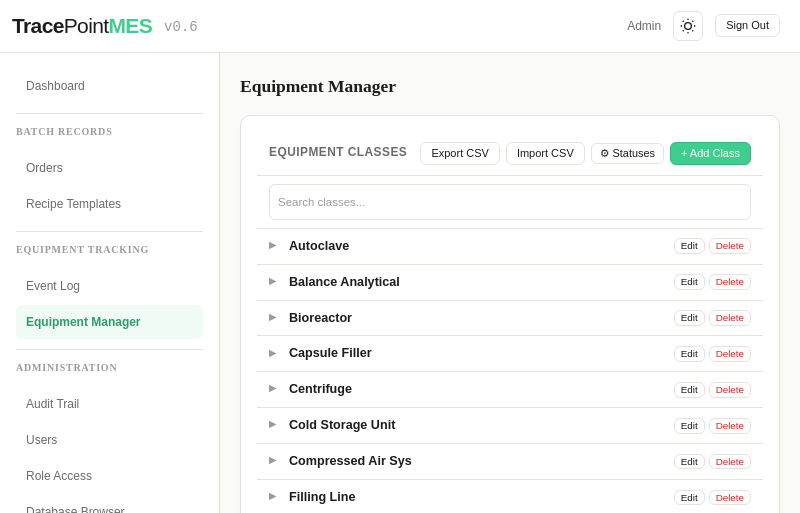Viewport: 800px width, 513px height.
Task: Open Recipe Templates in sidebar
Action: [109, 204]
